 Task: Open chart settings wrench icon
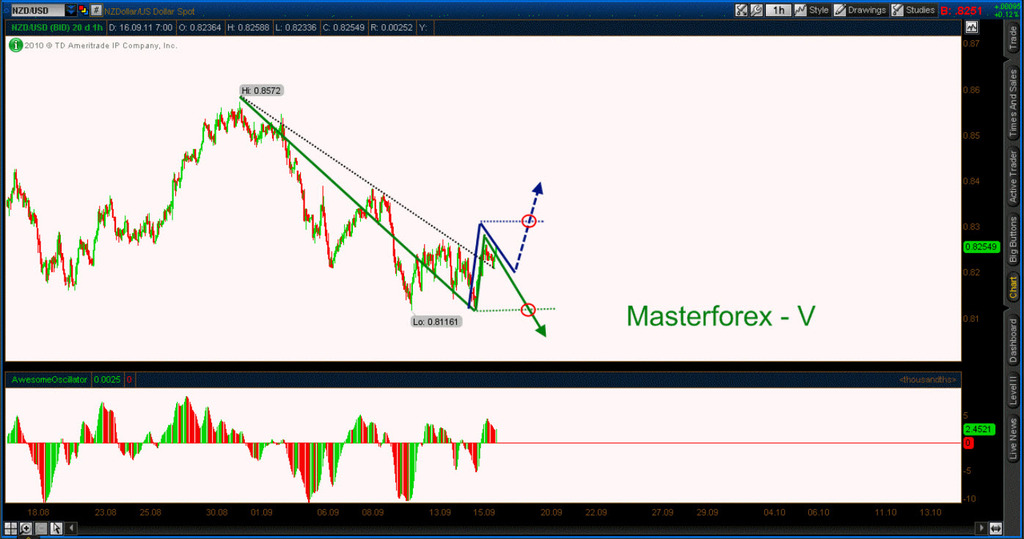coord(756,10)
